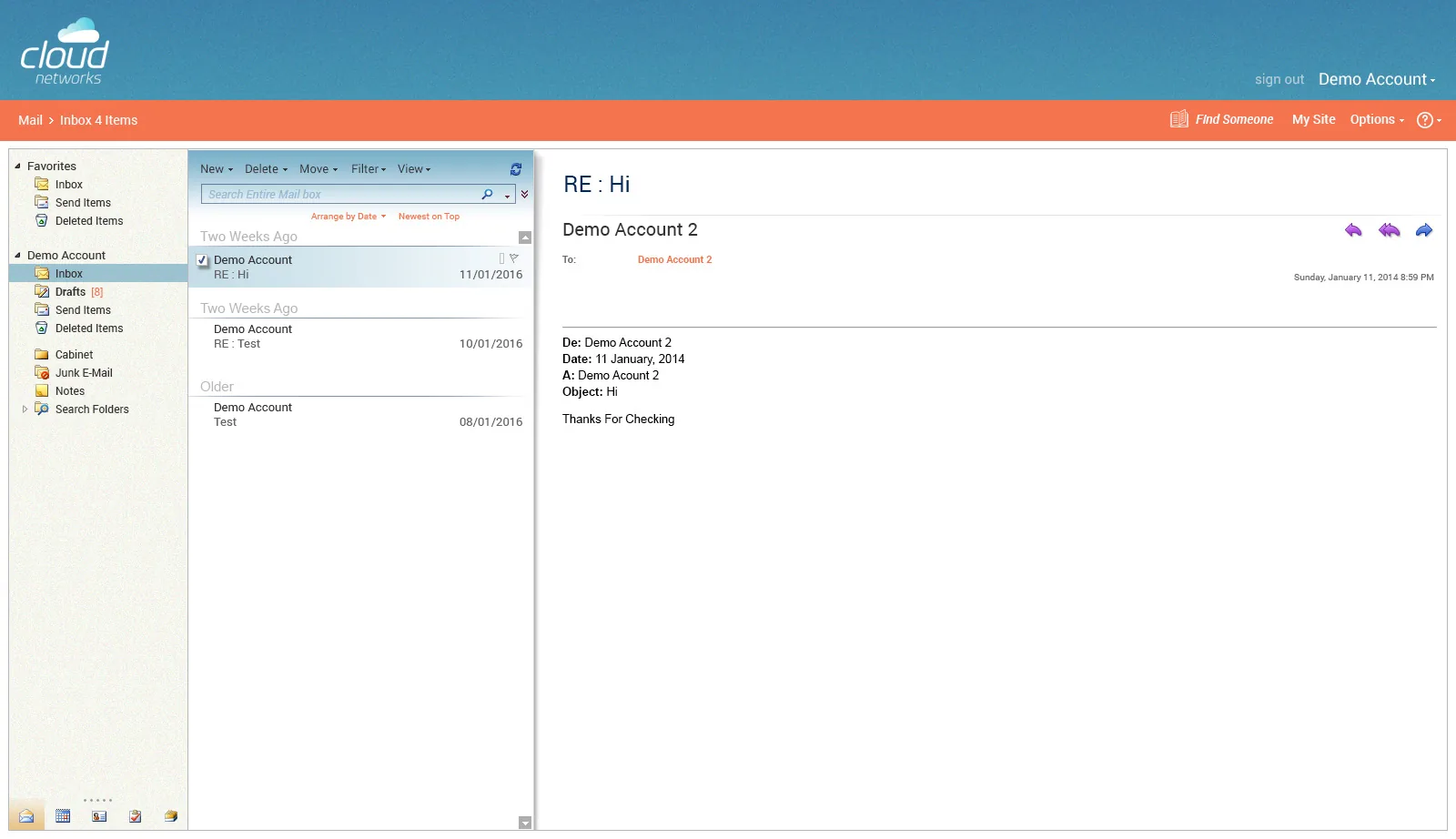Open Arrange by Date dropdown

[x=349, y=217]
